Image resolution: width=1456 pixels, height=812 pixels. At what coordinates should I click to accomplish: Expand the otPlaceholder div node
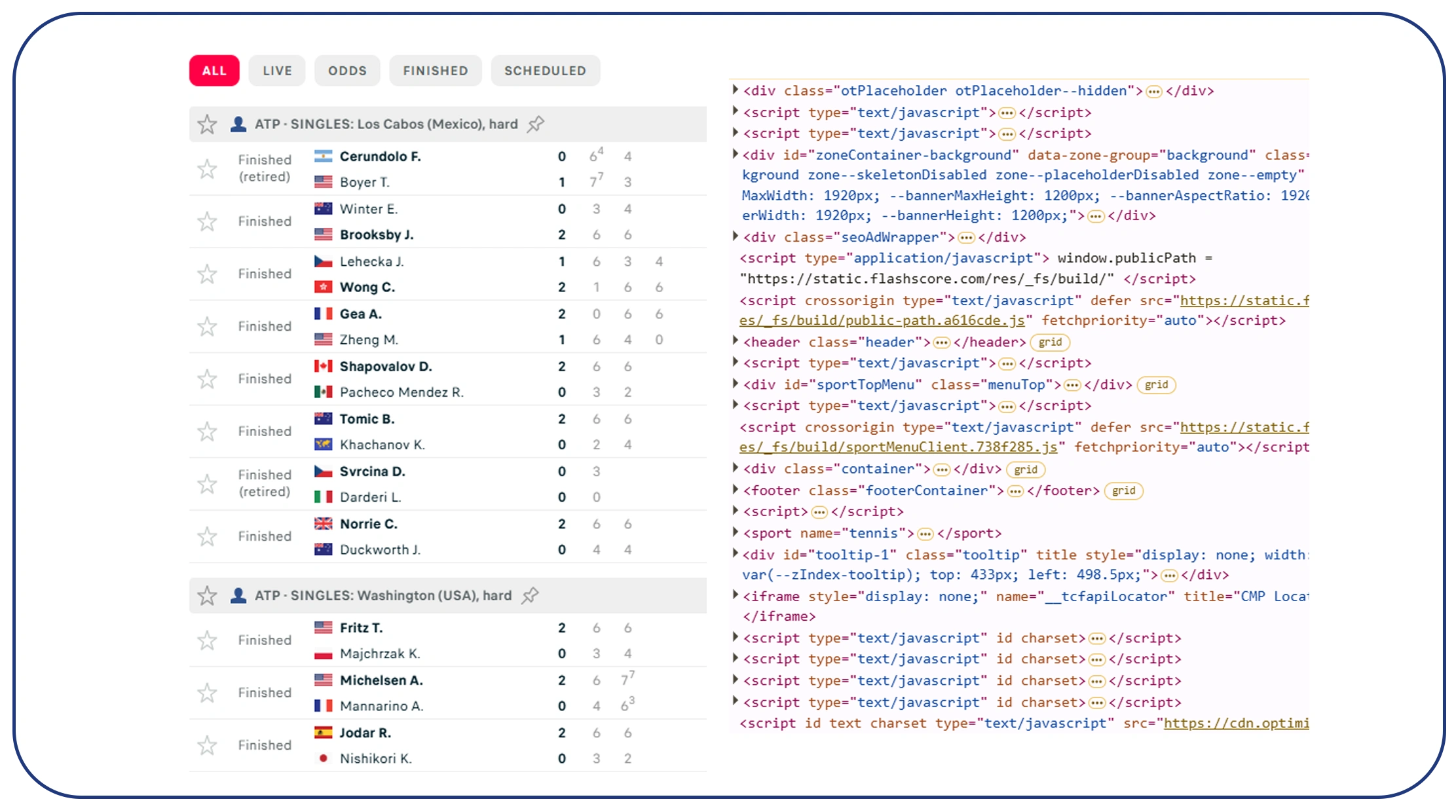click(x=735, y=90)
